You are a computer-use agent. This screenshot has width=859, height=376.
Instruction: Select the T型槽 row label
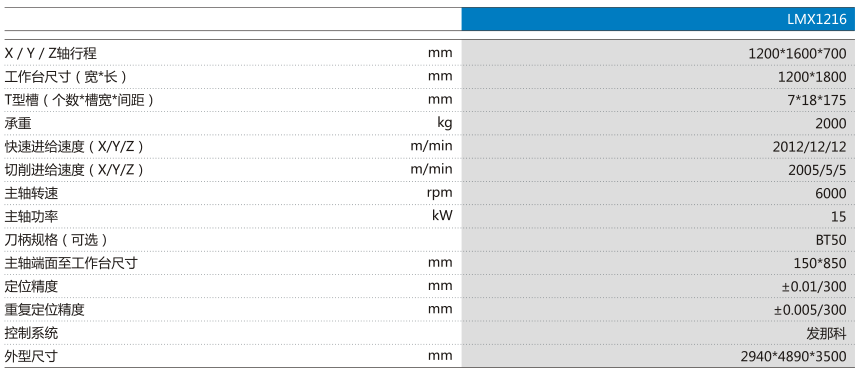point(78,100)
